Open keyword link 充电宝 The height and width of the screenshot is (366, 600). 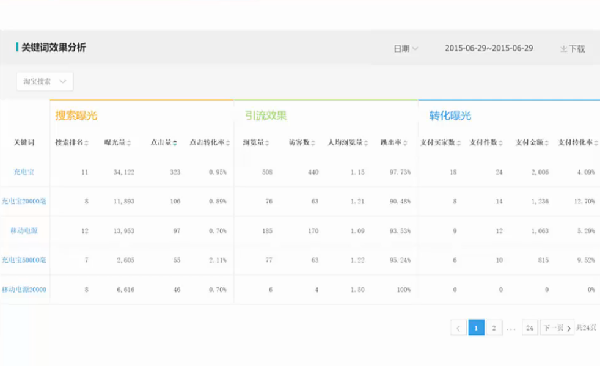tap(24, 172)
